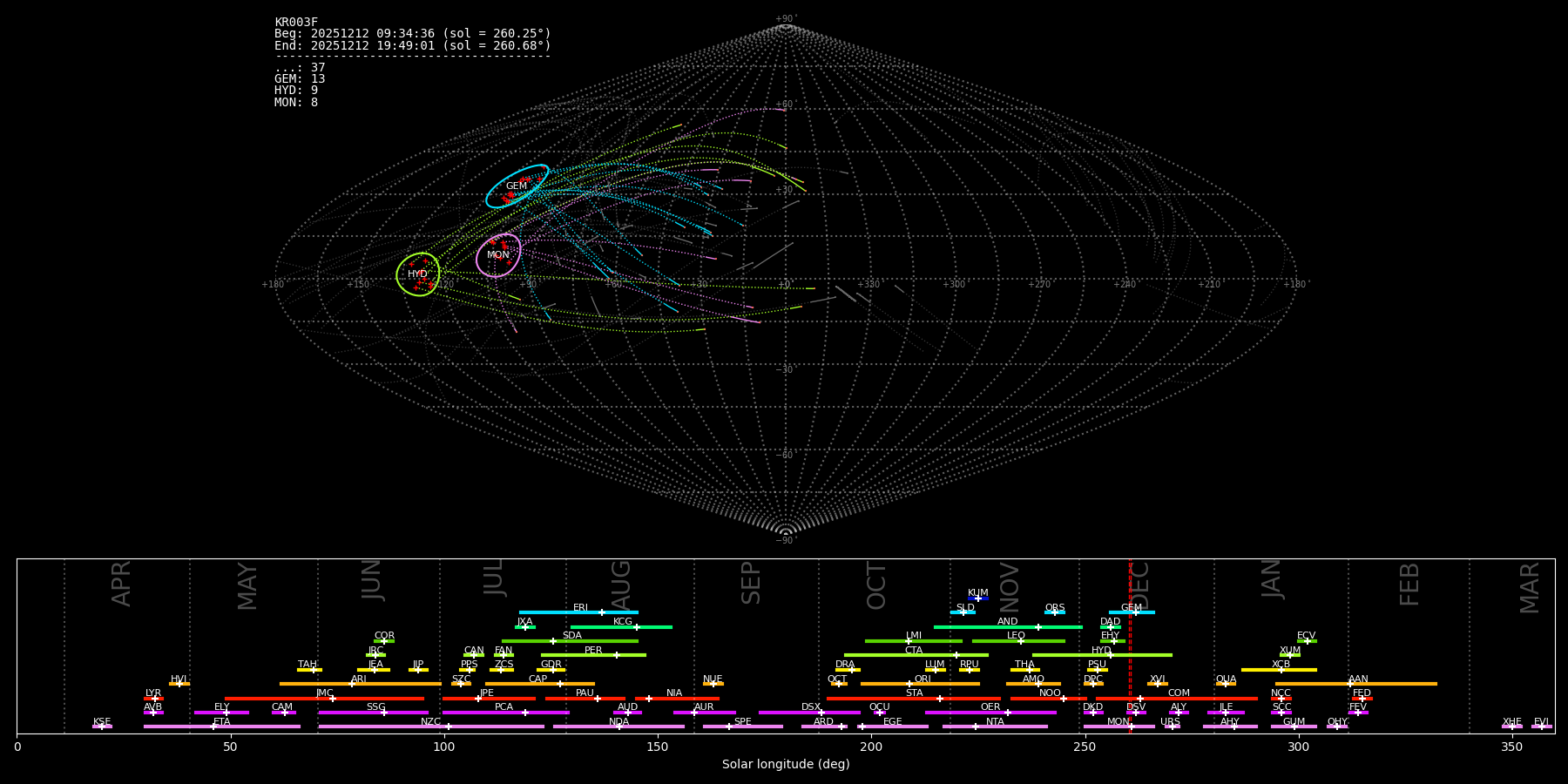Click the 250 tick on the solar longitude axis

pyautogui.click(x=1085, y=747)
